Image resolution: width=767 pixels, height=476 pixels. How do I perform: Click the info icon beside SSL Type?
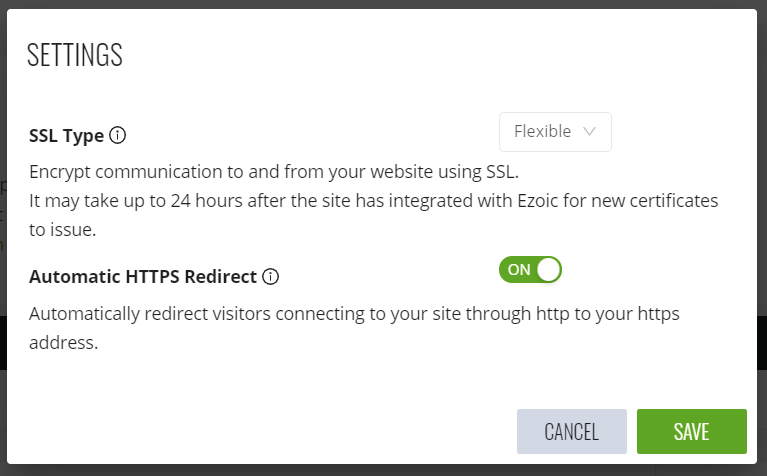(118, 136)
